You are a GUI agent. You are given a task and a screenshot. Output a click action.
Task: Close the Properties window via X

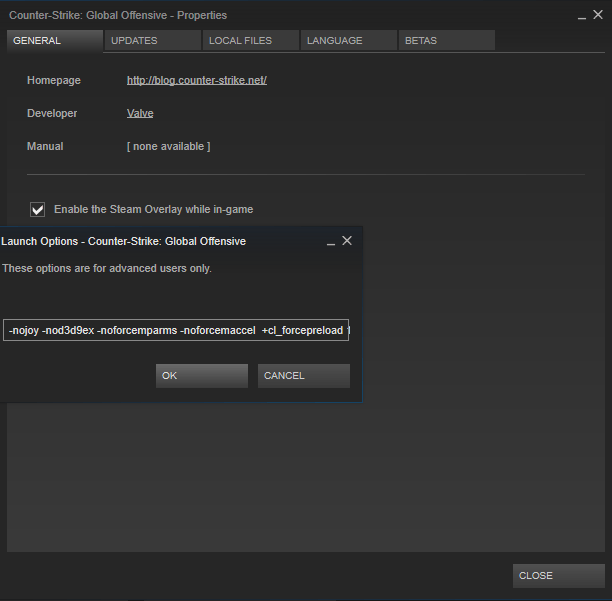click(x=598, y=15)
